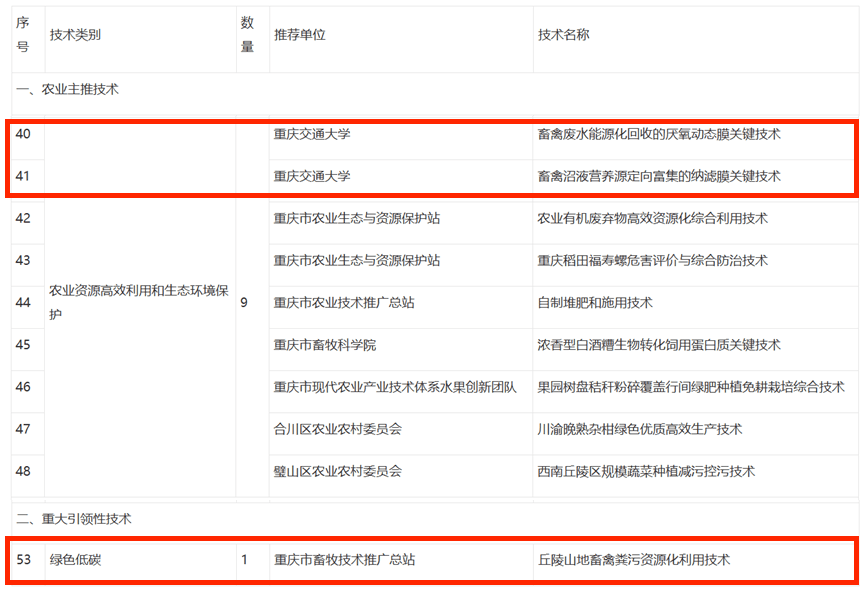Click 重庆稻田福寿螺危害评价与综合防治技术 cell
The width and height of the screenshot is (864, 594).
[652, 260]
